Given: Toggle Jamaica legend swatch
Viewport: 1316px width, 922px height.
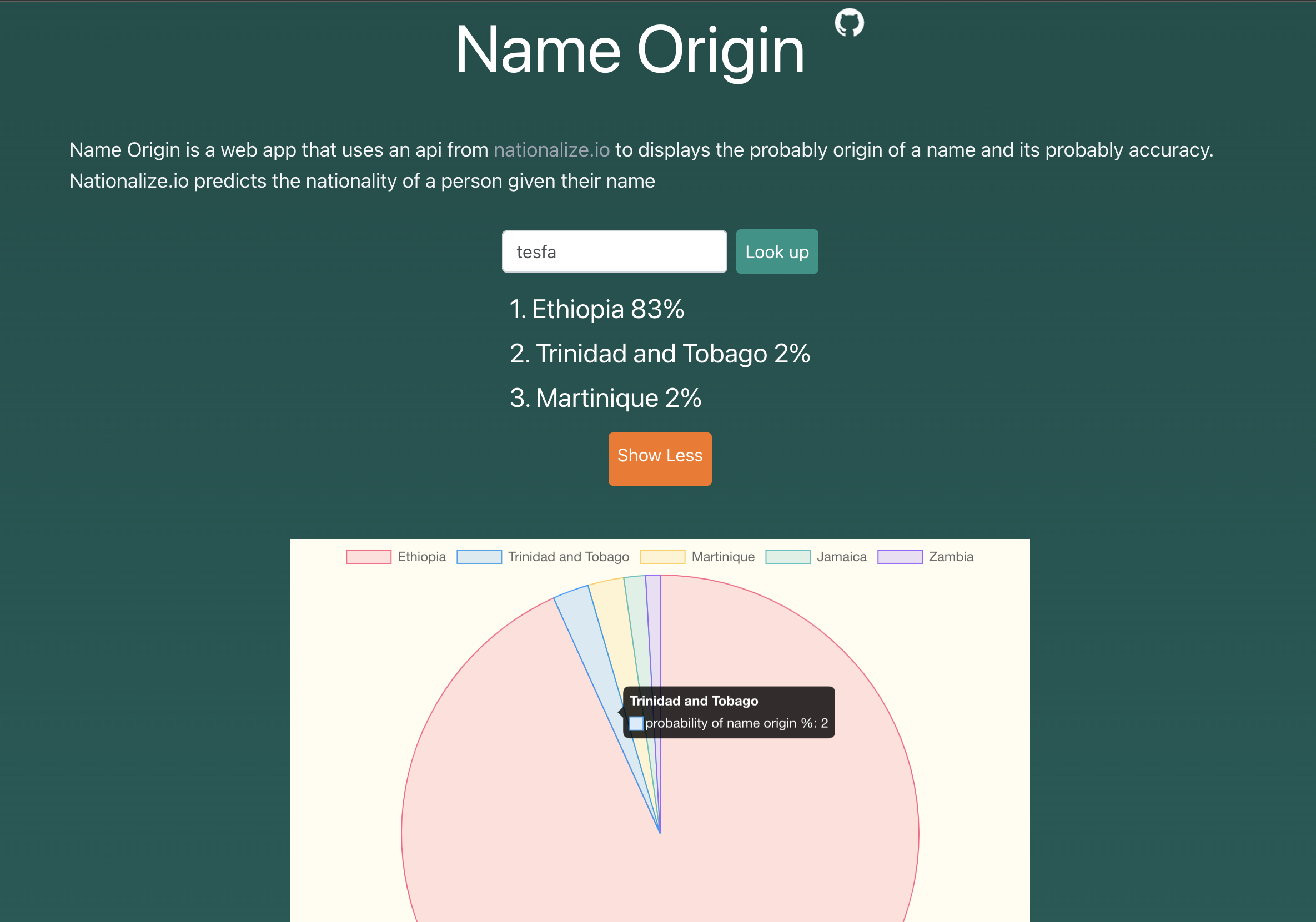Looking at the screenshot, I should (x=788, y=556).
